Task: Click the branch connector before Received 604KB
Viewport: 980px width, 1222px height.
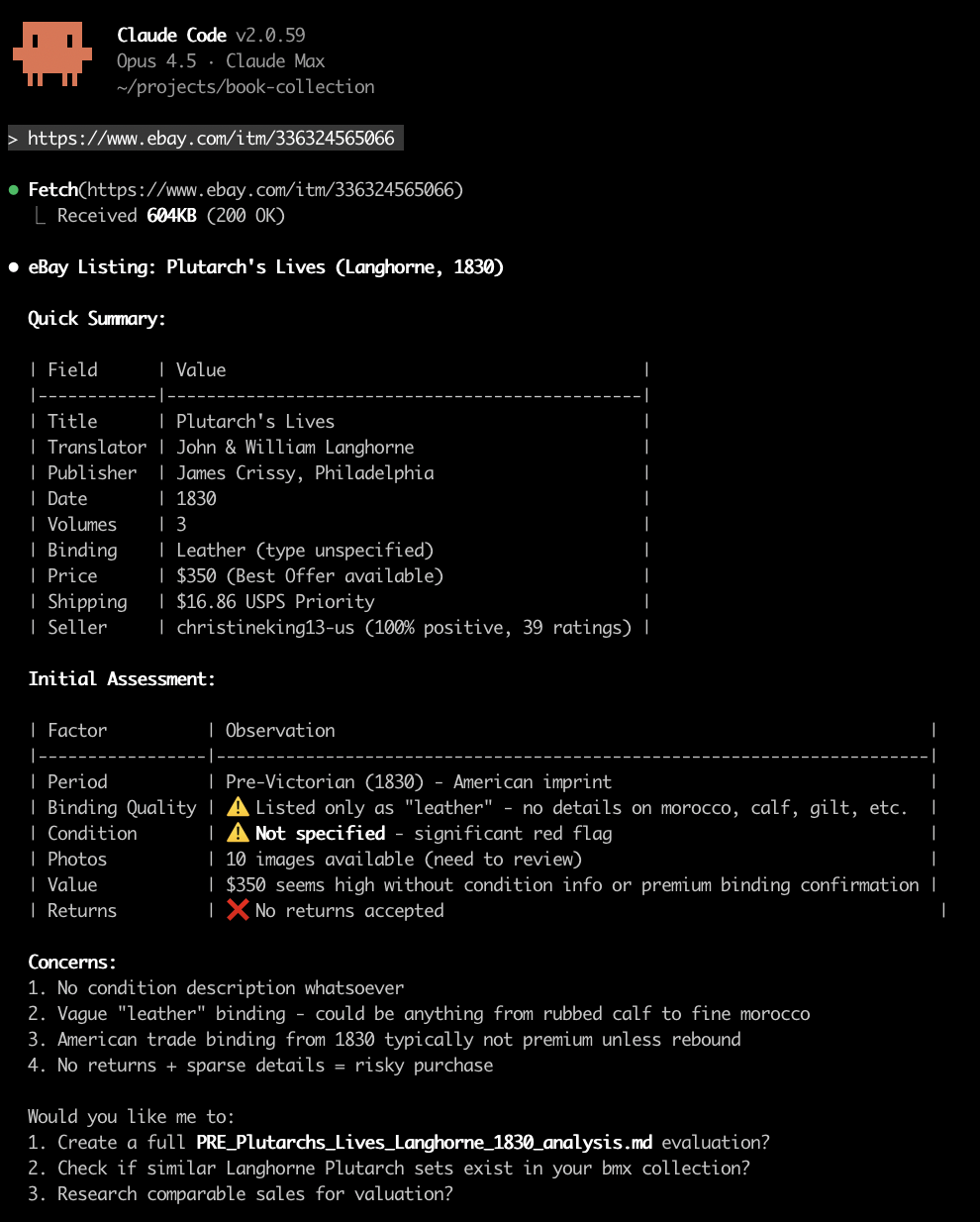Action: 40,216
